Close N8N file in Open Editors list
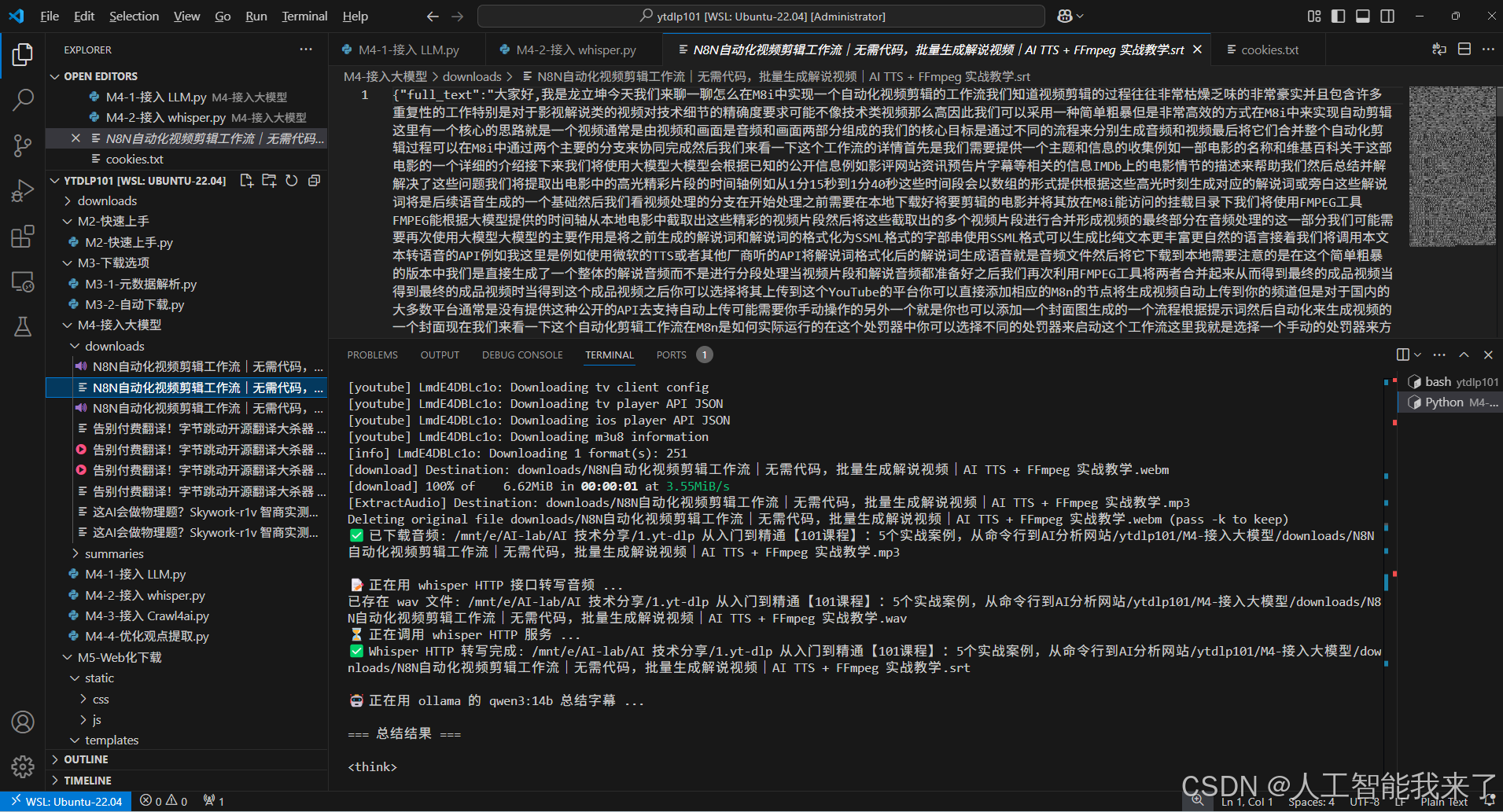Image resolution: width=1503 pixels, height=812 pixels. 76,138
